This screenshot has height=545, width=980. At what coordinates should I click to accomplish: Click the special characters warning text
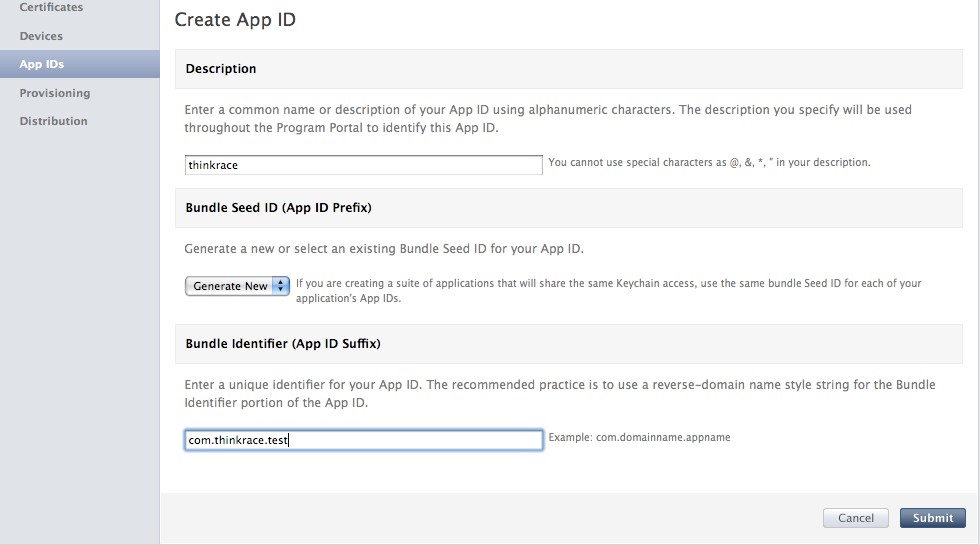coord(709,162)
